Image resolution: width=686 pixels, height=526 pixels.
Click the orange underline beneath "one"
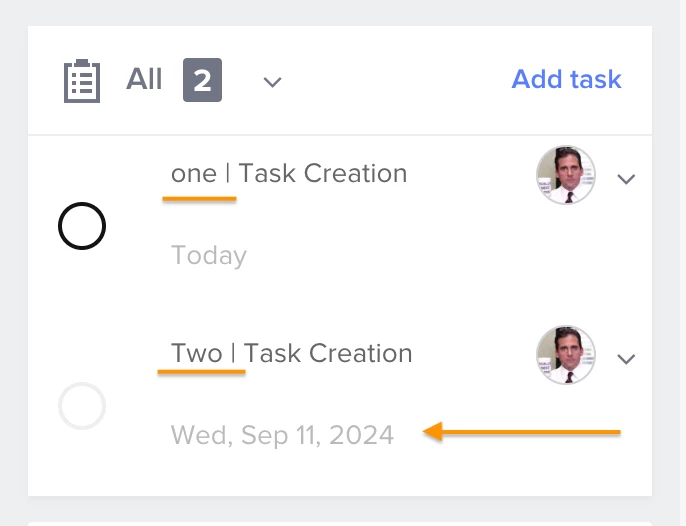pos(200,198)
